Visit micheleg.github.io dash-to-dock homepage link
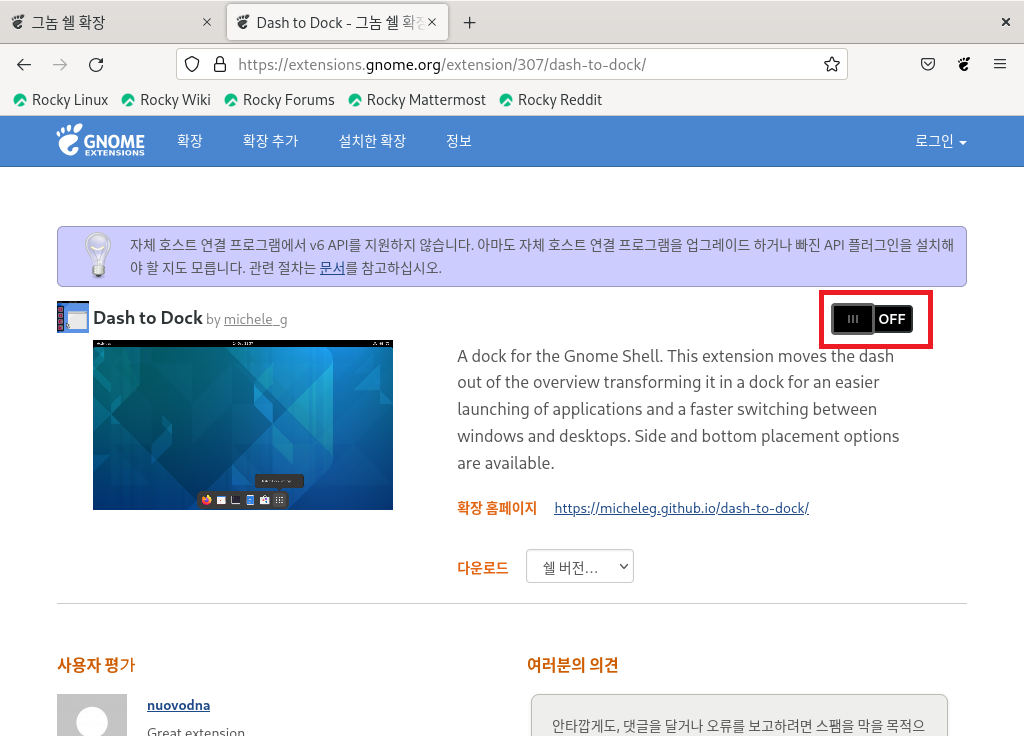Screen dimensions: 1024x736 point(681,508)
